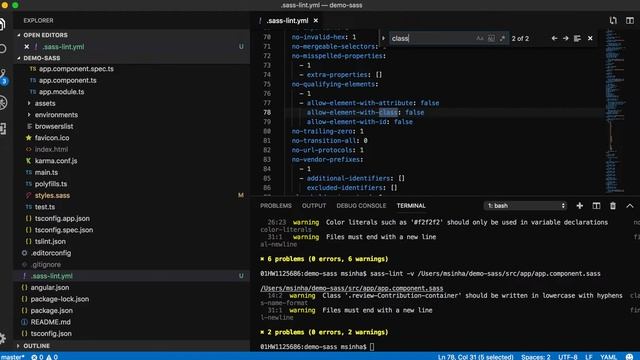Open browserslist file
The image size is (640, 360).
coord(54,126)
